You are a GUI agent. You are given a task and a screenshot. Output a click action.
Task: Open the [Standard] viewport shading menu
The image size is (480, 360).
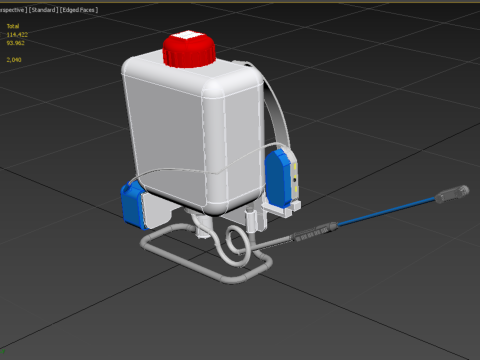click(x=43, y=10)
